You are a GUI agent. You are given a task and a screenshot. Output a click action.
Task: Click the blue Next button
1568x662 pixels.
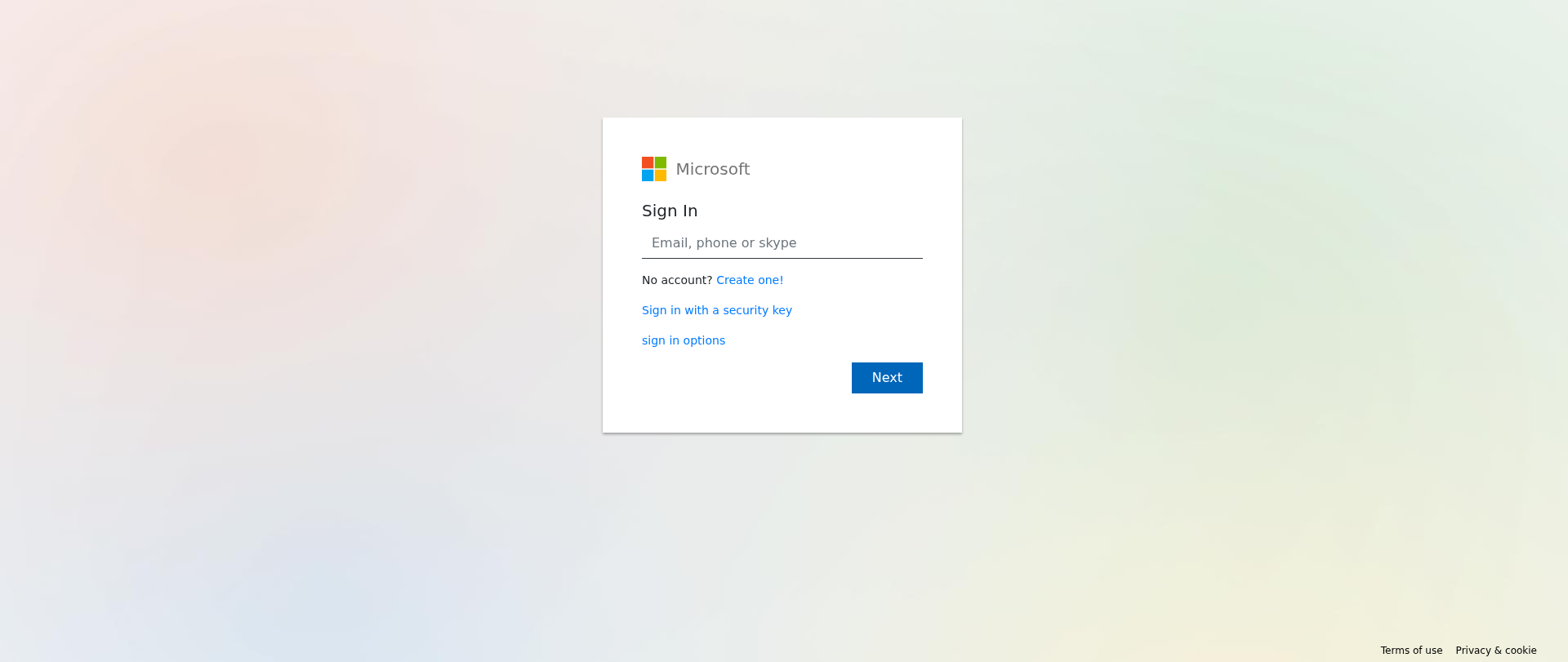[x=887, y=378]
